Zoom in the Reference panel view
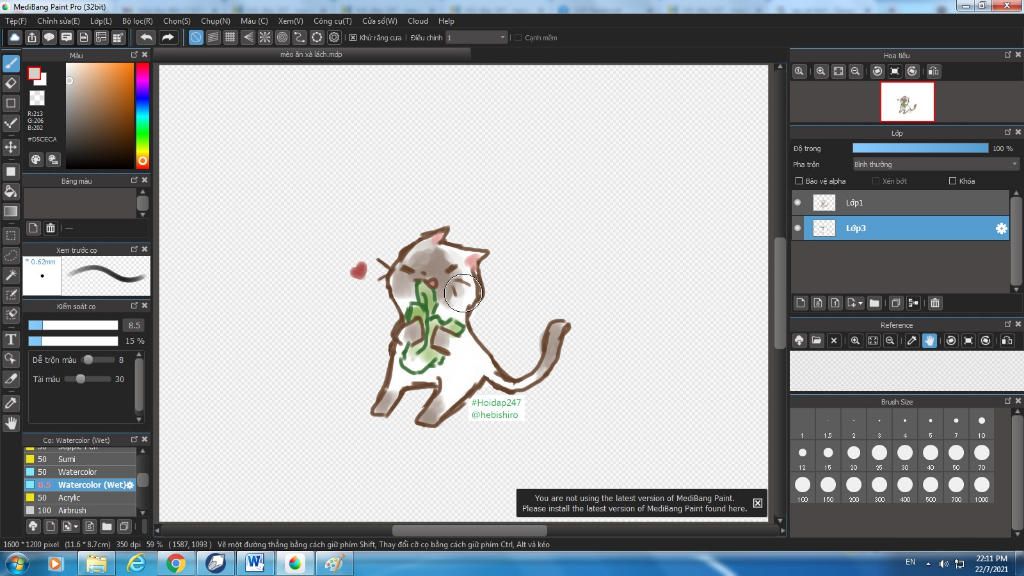The height and width of the screenshot is (576, 1024). (x=855, y=340)
